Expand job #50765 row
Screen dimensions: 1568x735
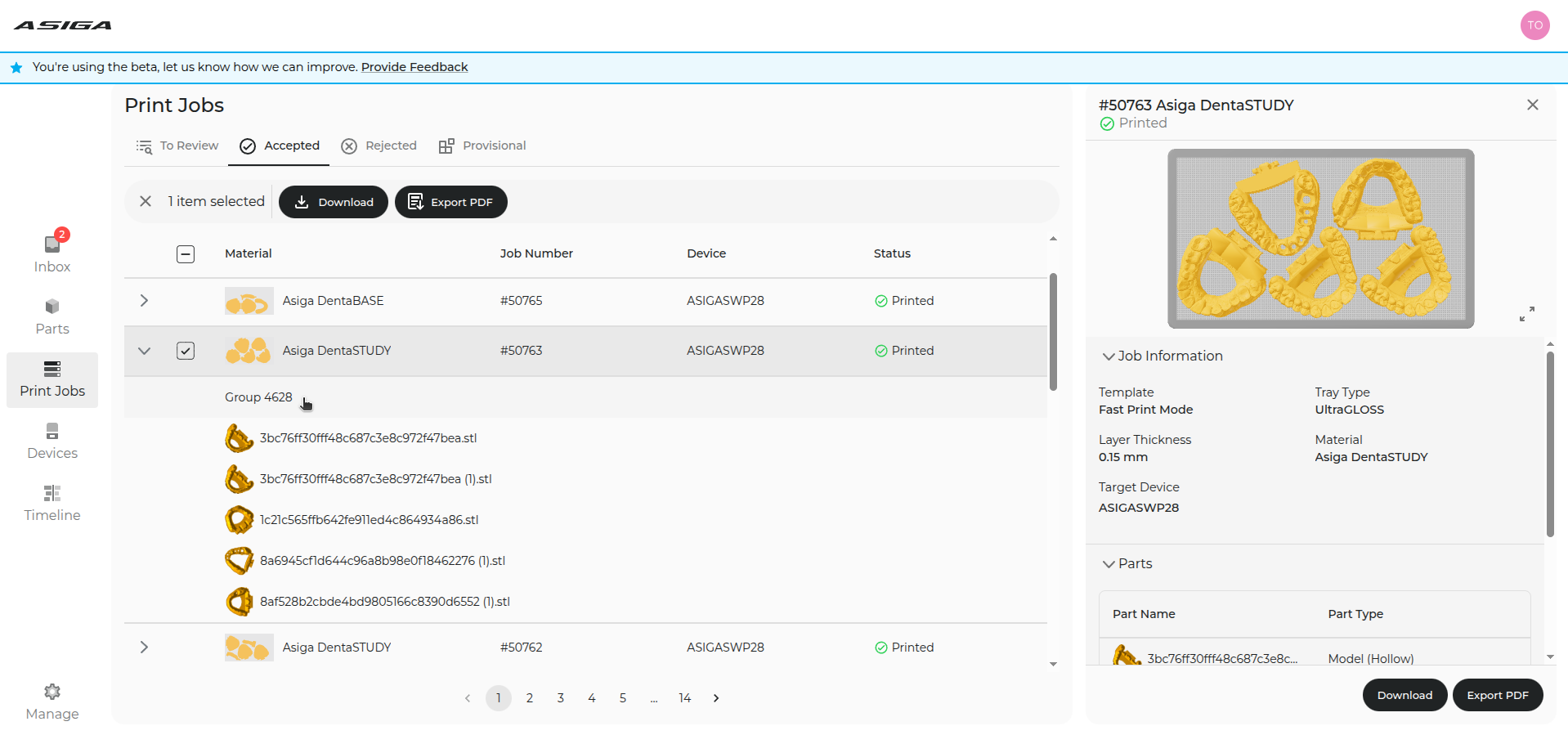(144, 301)
